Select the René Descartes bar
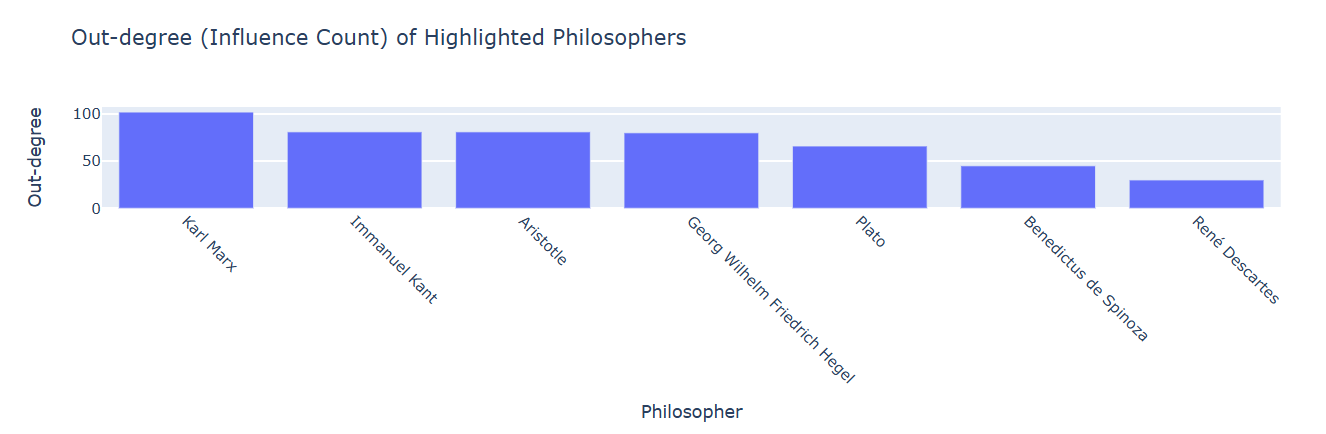1326x434 pixels. [x=1196, y=194]
